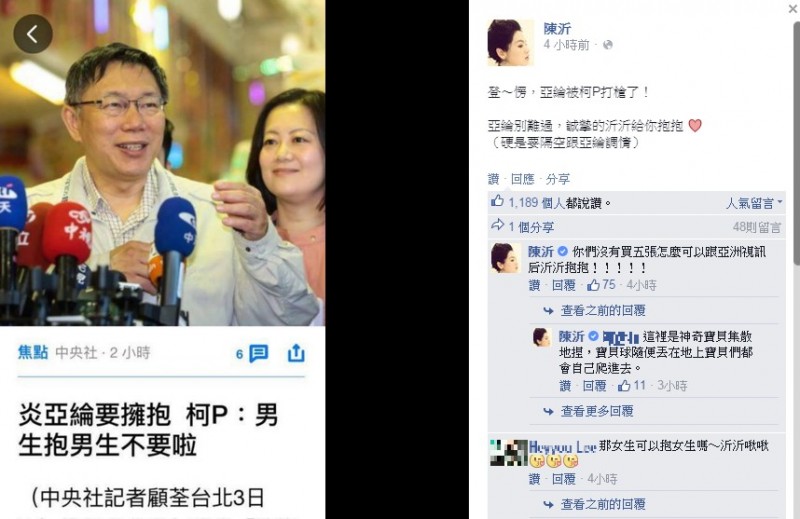The image size is (800, 519).
Task: Click 回覆 under Heyyou Lee's comment
Action: coord(564,479)
